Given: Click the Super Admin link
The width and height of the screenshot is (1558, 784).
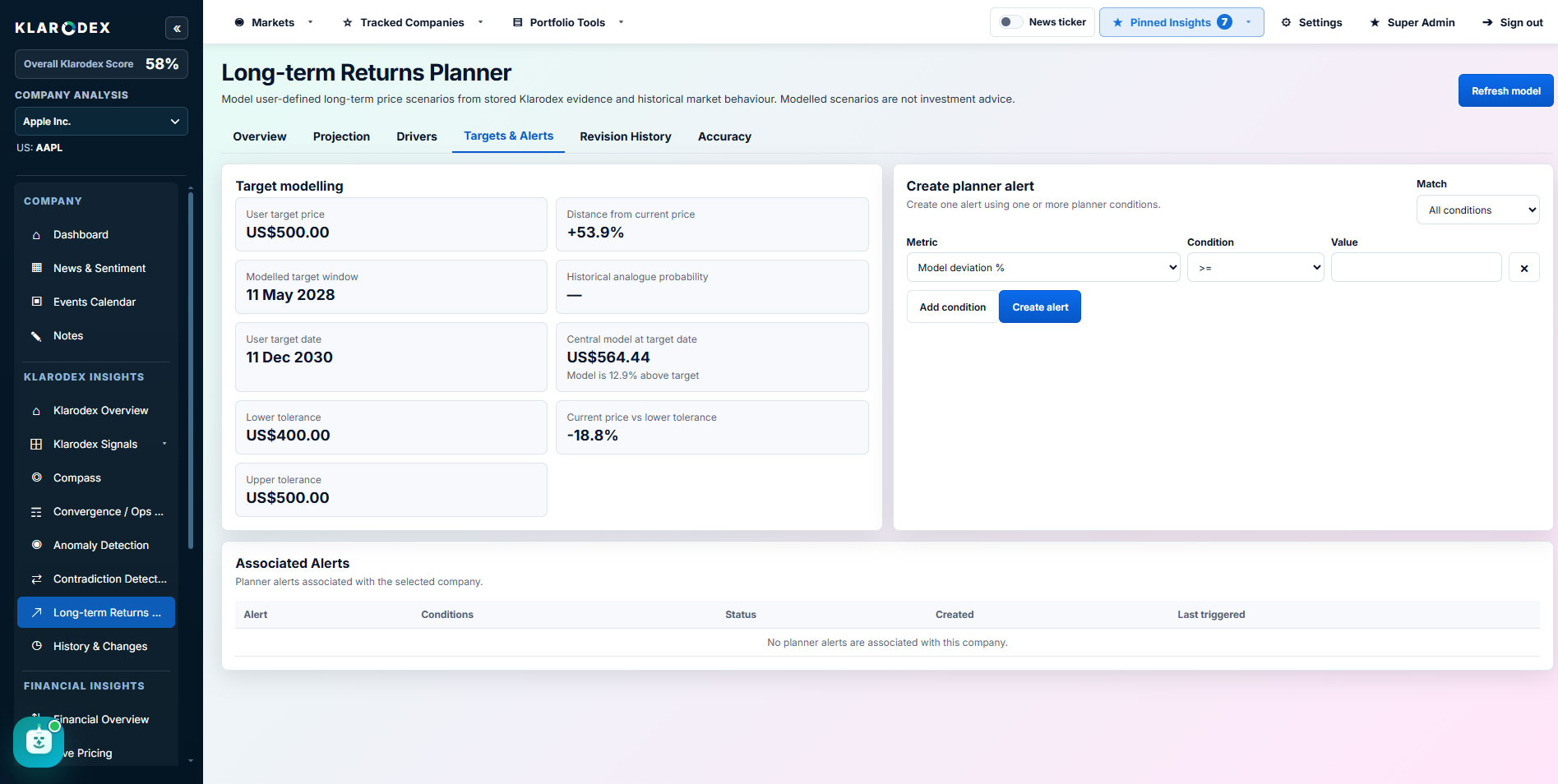Looking at the screenshot, I should pos(1412,22).
